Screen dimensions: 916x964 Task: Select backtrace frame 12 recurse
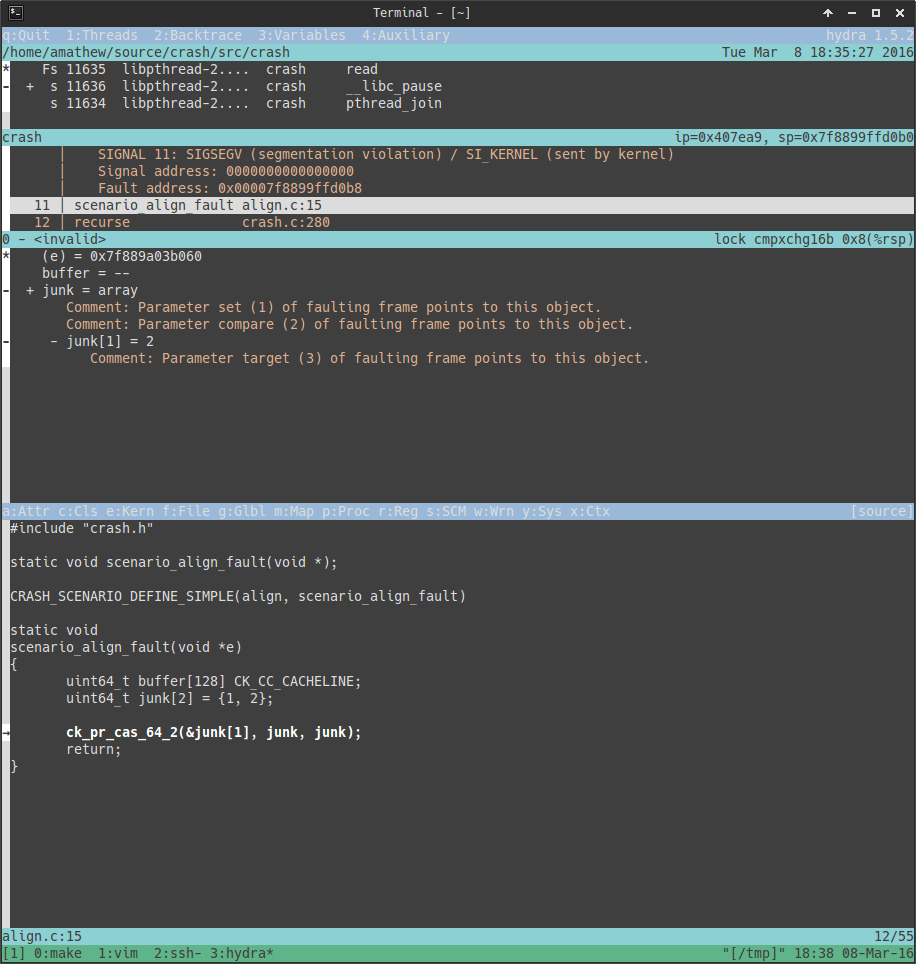click(x=202, y=222)
